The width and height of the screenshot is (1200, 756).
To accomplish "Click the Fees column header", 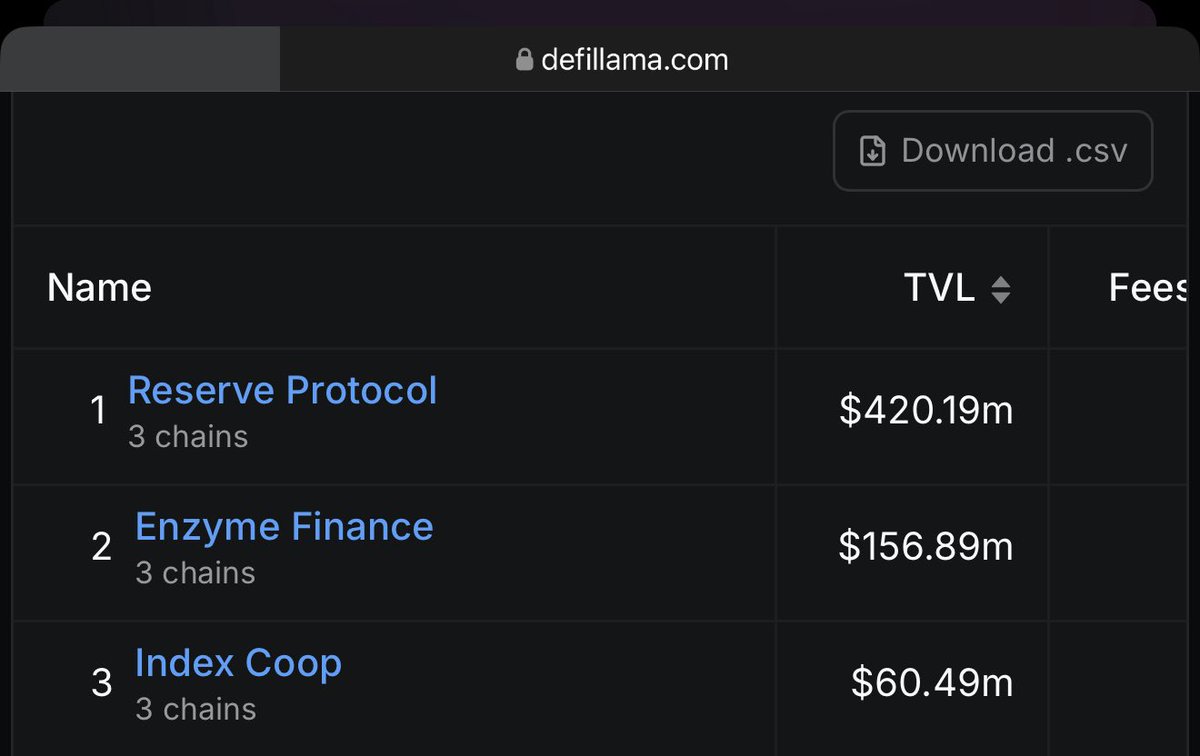I will tap(1148, 288).
